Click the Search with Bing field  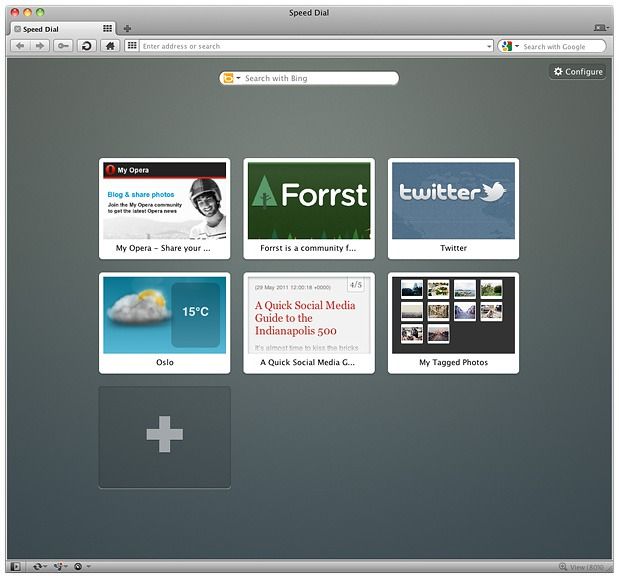pos(318,78)
